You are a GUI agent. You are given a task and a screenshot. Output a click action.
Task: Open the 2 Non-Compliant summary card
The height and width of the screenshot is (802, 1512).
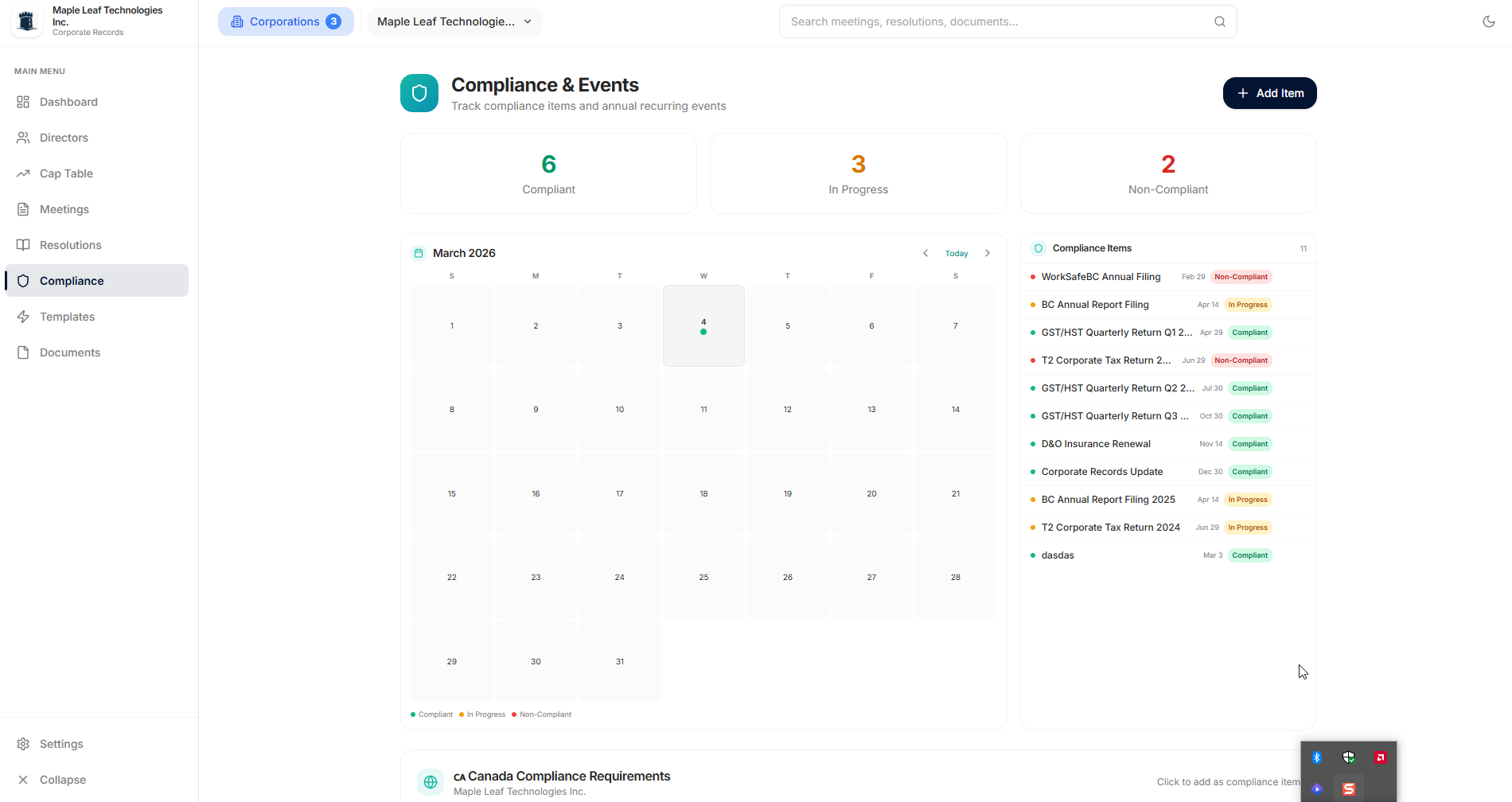pyautogui.click(x=1168, y=173)
